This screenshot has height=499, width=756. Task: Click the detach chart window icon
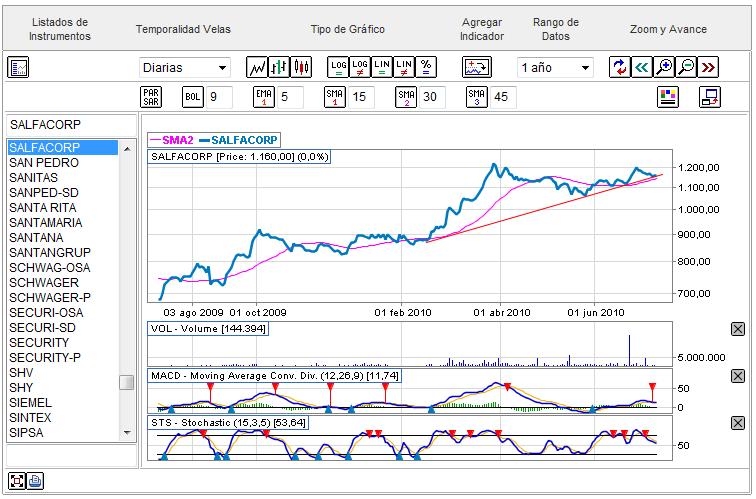click(710, 97)
